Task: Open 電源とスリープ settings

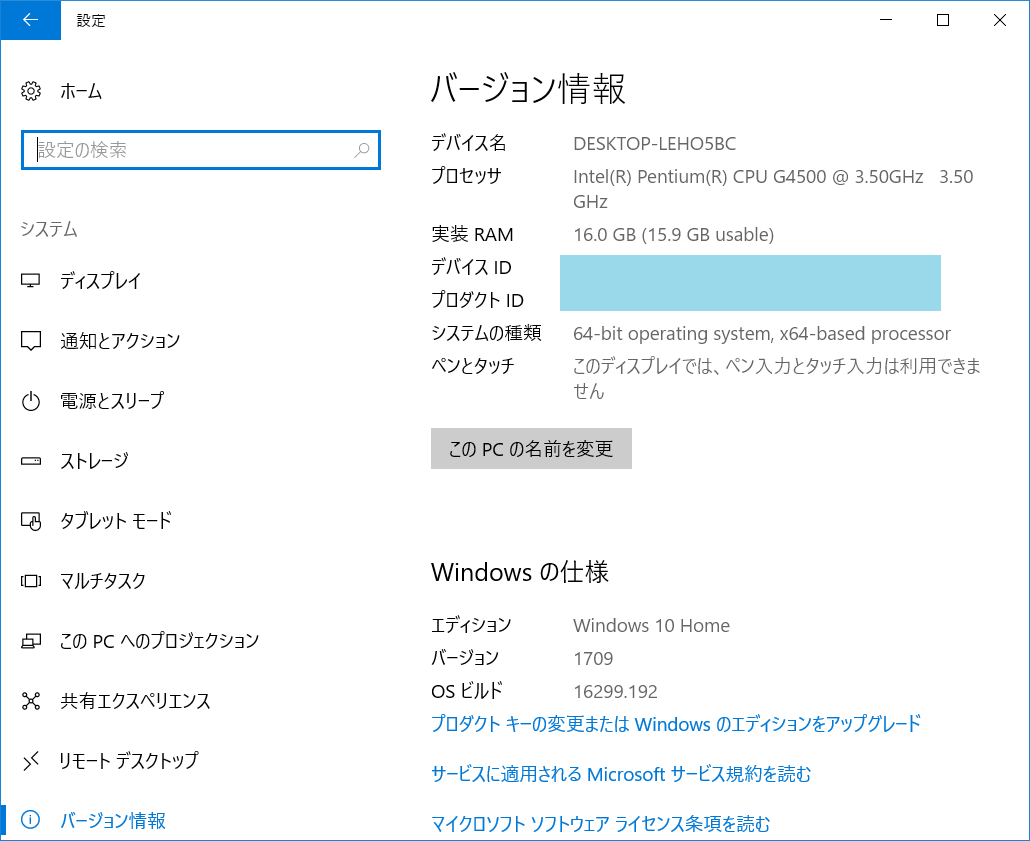Action: (112, 401)
